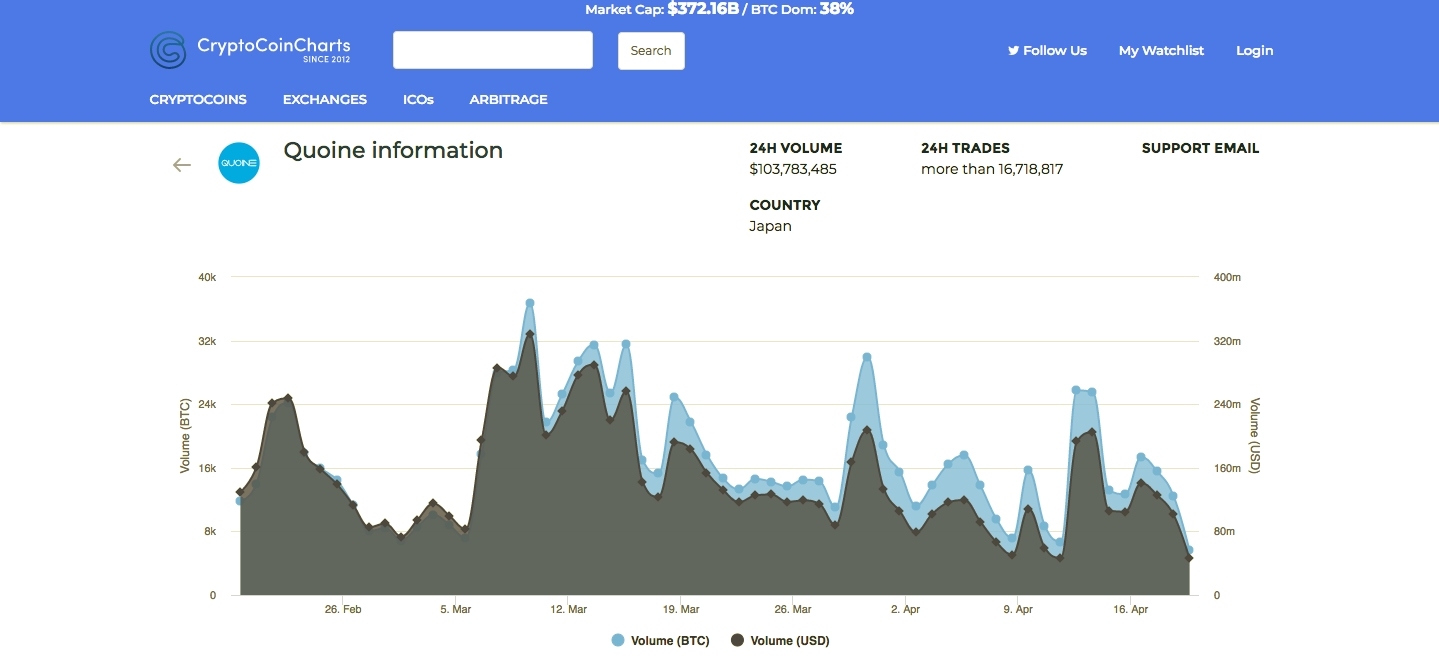Open the CRYPTOCOINS menu
The image size is (1439, 659).
198,99
